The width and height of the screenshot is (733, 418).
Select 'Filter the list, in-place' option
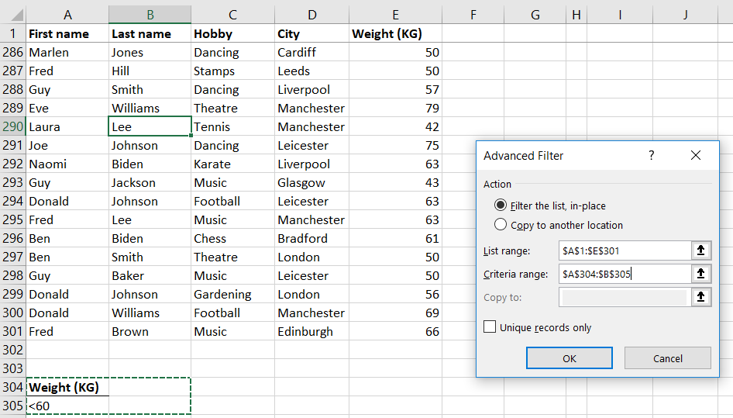point(501,205)
